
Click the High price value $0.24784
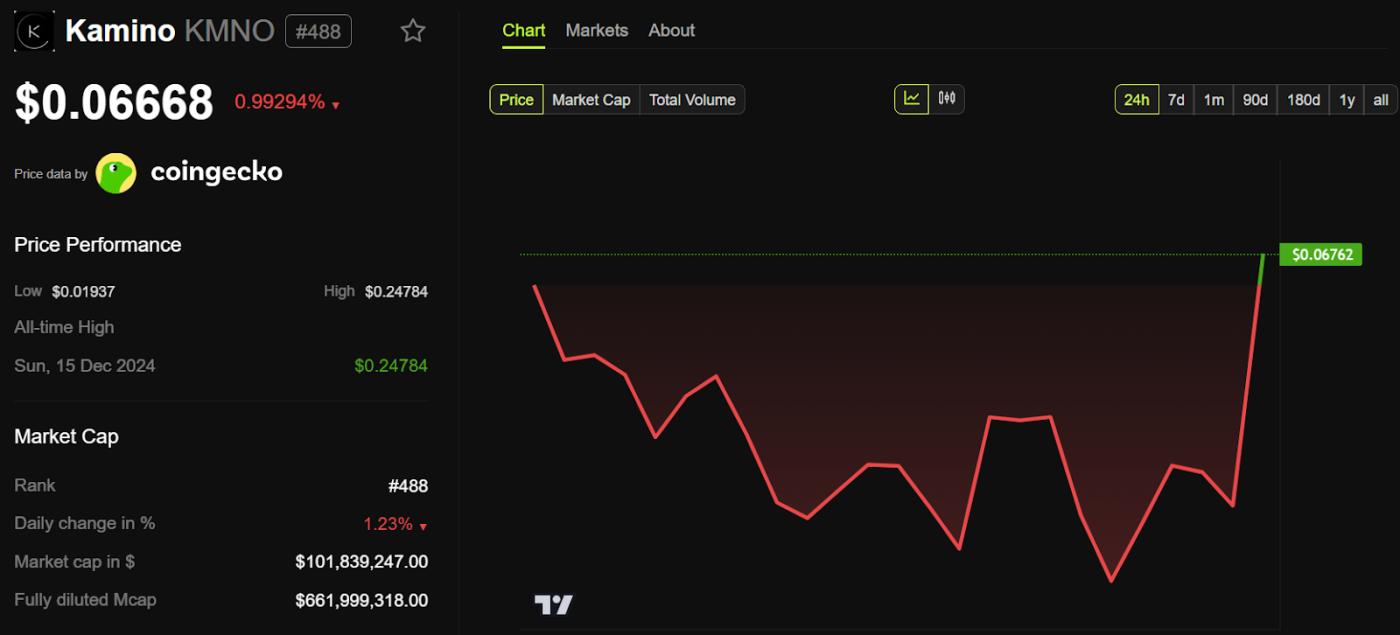[x=396, y=291]
